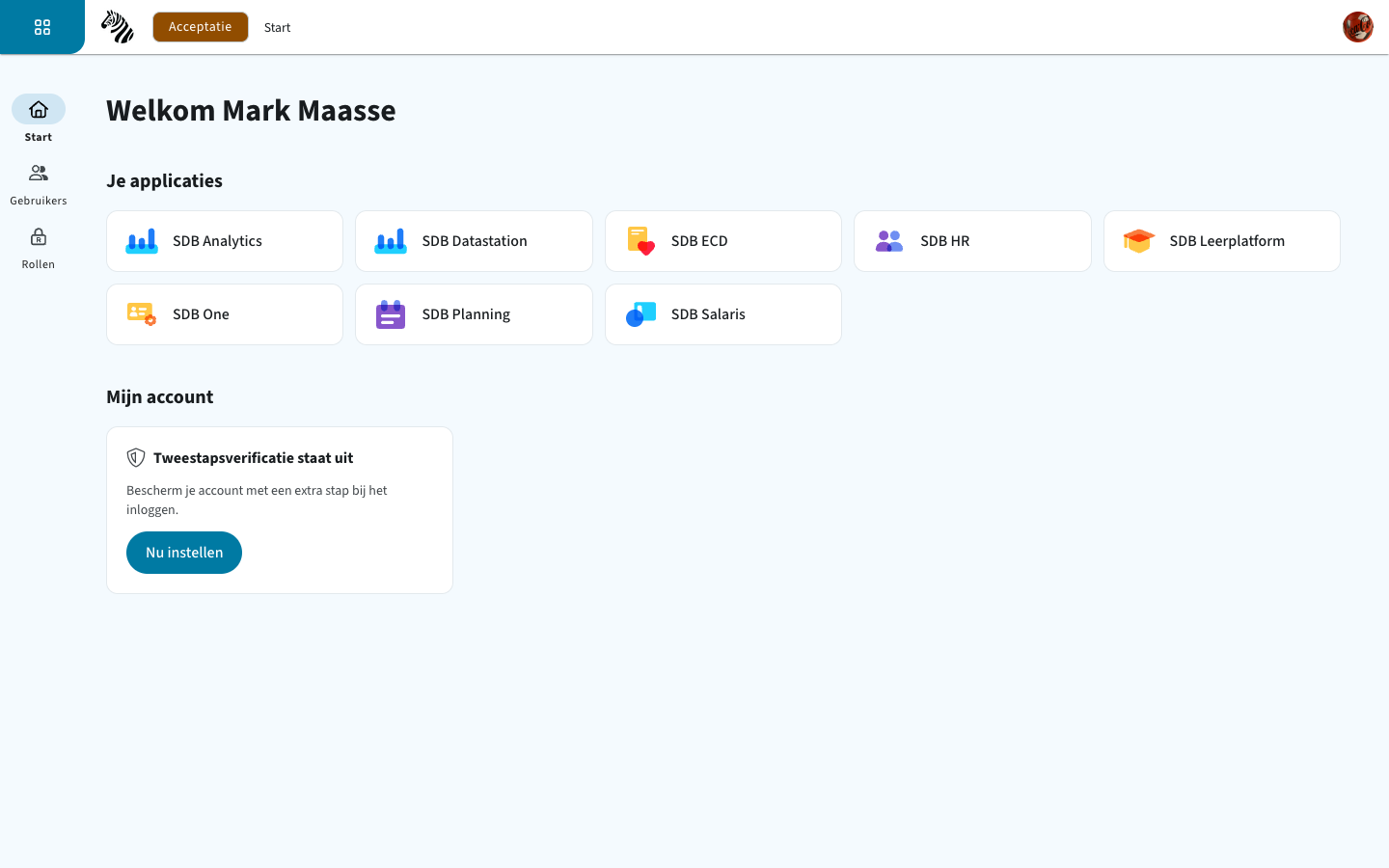This screenshot has width=1389, height=868.
Task: Click Nu instellen button
Action: click(184, 553)
